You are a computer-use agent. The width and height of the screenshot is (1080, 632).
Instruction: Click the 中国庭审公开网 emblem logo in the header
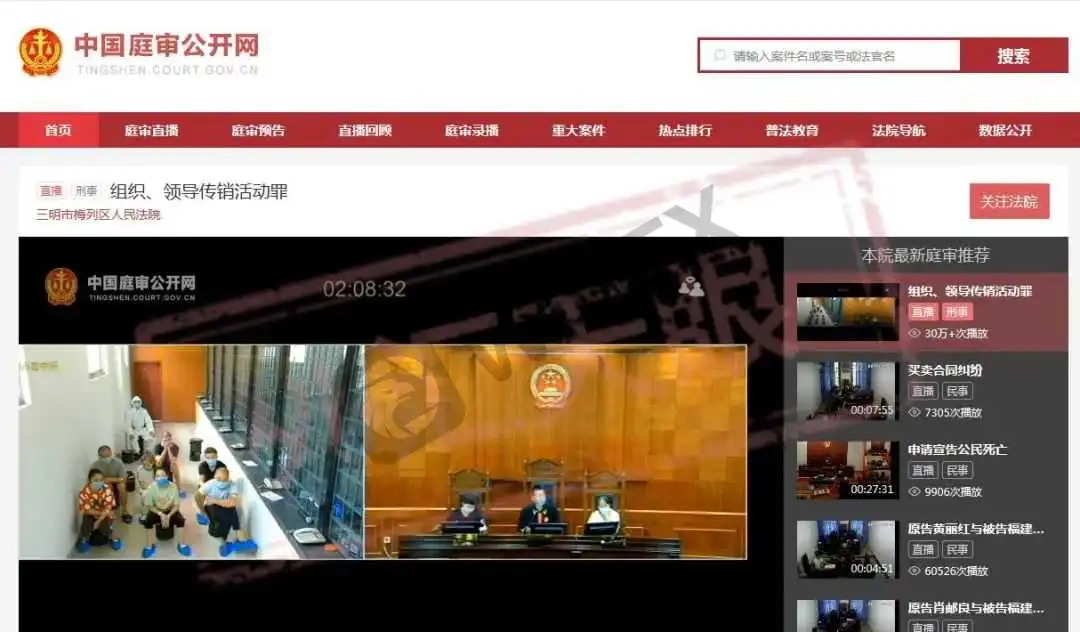click(x=41, y=52)
